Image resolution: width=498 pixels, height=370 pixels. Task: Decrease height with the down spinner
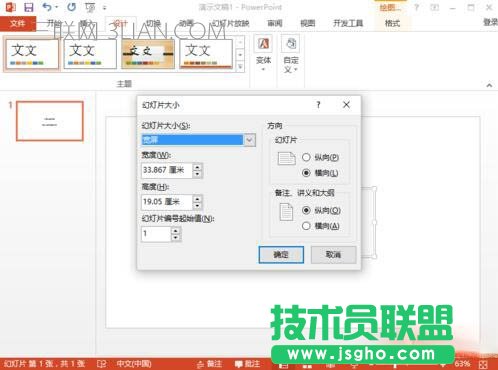pos(197,205)
